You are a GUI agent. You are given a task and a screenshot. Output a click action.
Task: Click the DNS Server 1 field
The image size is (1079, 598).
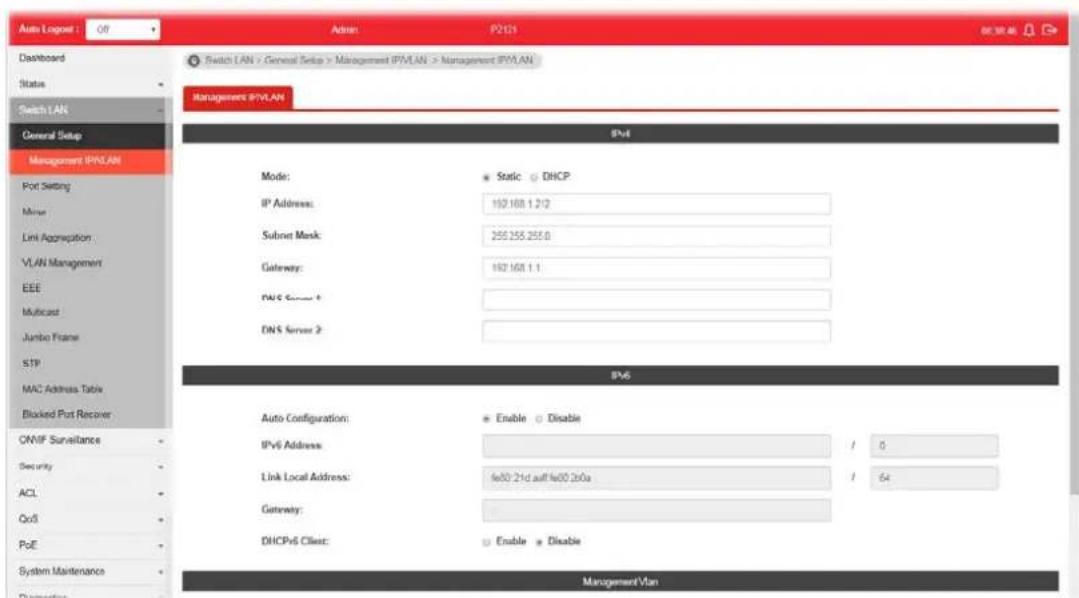pyautogui.click(x=656, y=300)
